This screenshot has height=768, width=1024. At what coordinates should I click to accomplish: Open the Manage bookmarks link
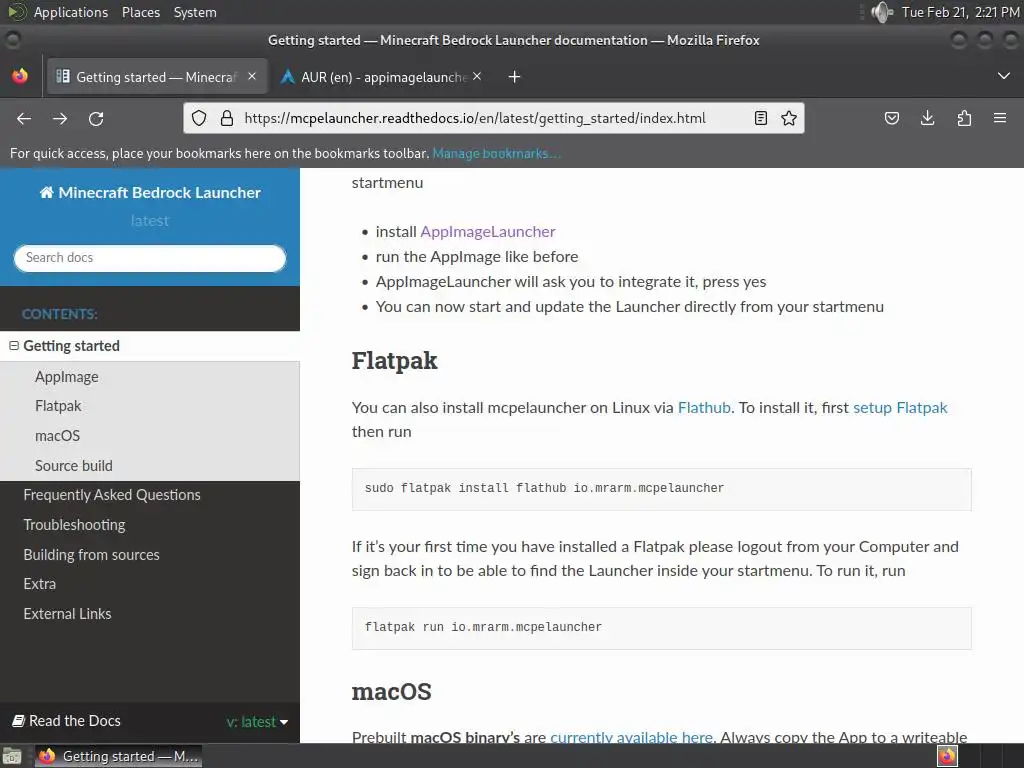coord(496,153)
